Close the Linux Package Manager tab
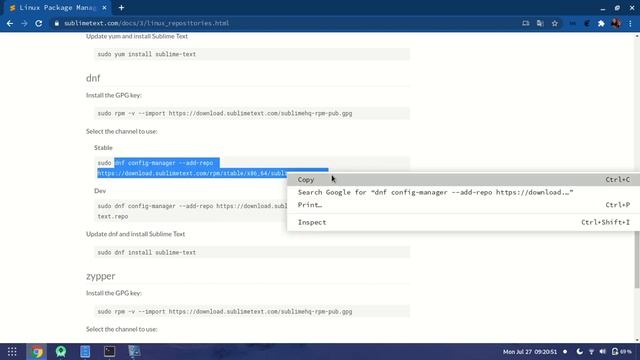 pos(104,8)
